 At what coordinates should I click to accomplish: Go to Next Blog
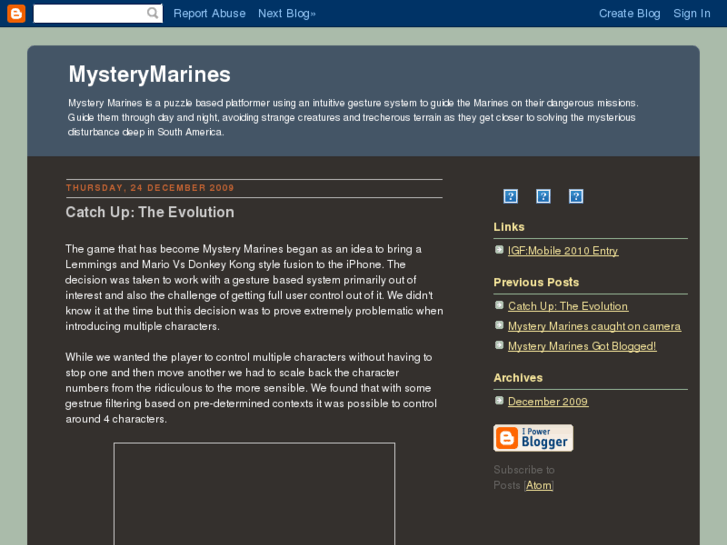point(287,13)
